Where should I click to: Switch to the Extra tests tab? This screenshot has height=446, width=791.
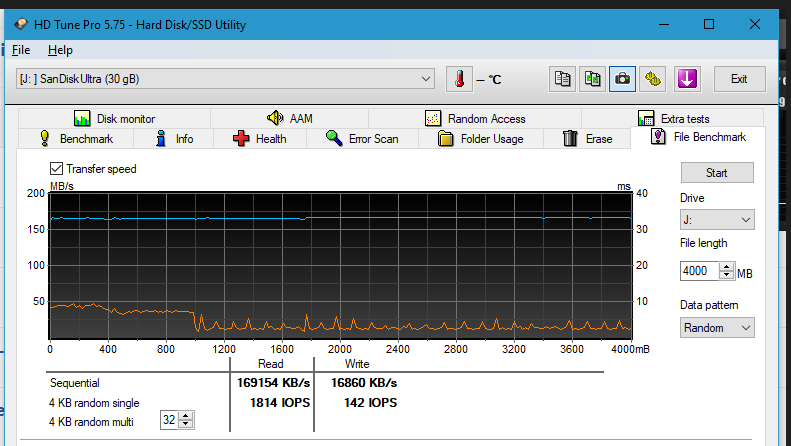coord(672,119)
